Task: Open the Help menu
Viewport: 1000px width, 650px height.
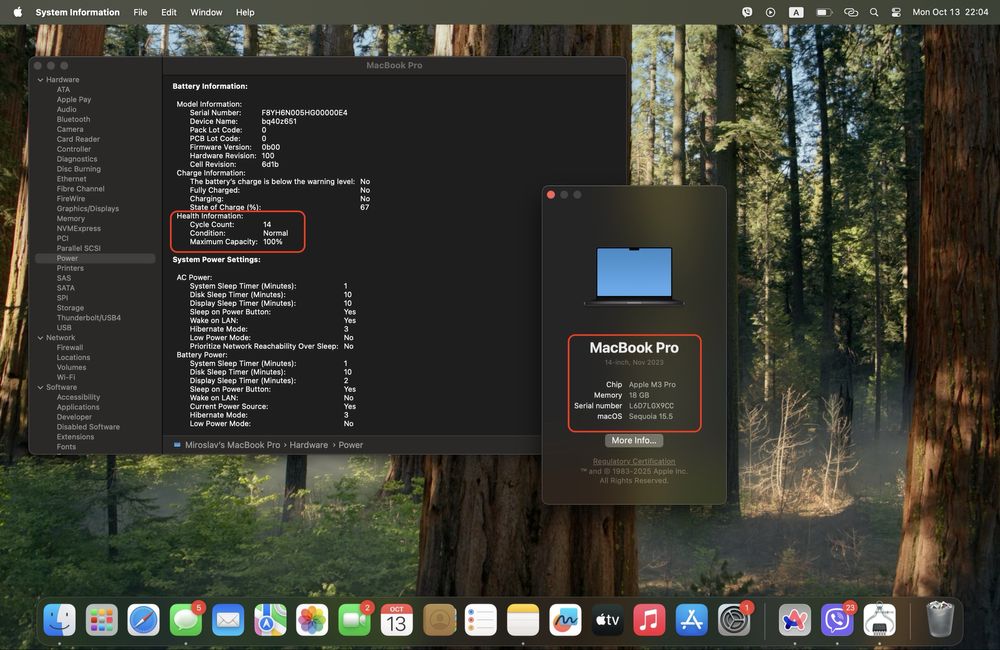Action: [x=245, y=11]
